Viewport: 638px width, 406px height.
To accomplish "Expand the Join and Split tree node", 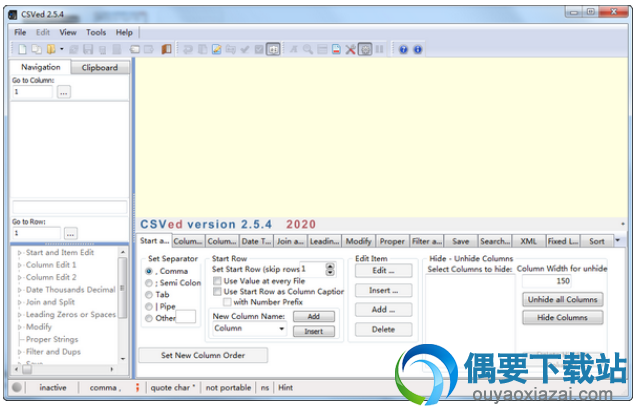I will click(x=19, y=303).
